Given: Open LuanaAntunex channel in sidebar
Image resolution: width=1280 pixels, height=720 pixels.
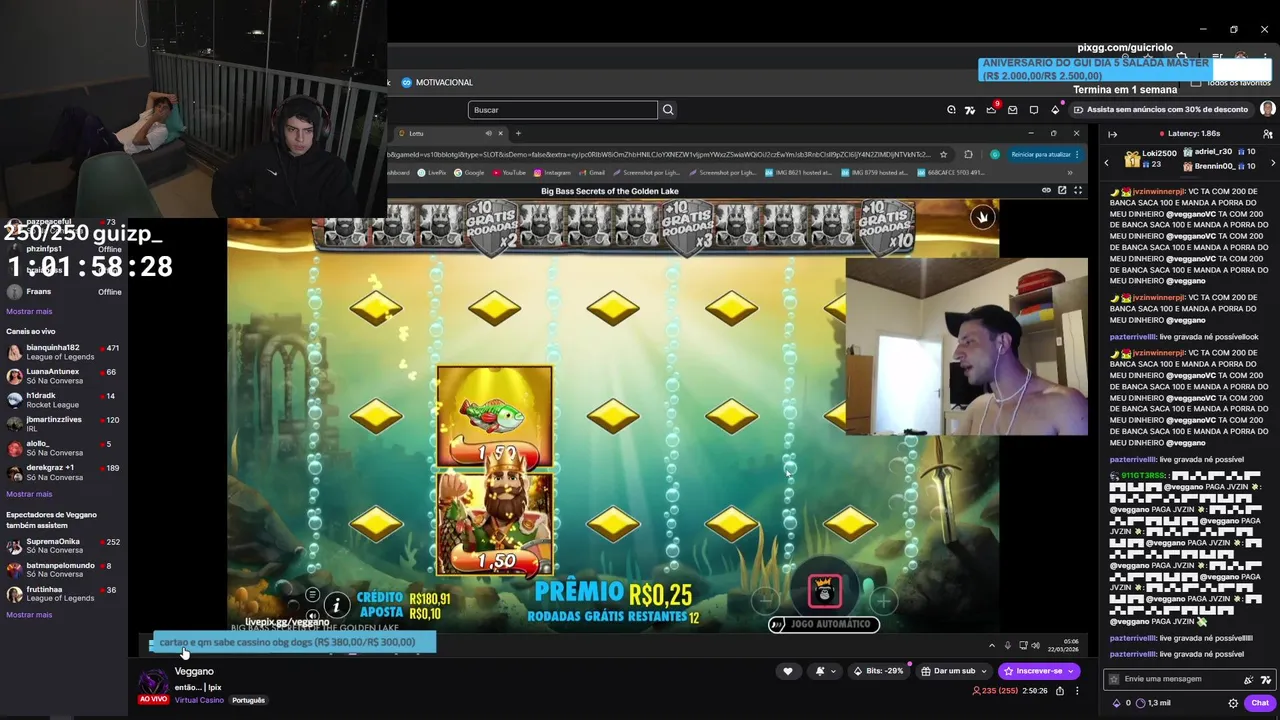Looking at the screenshot, I should 64,376.
